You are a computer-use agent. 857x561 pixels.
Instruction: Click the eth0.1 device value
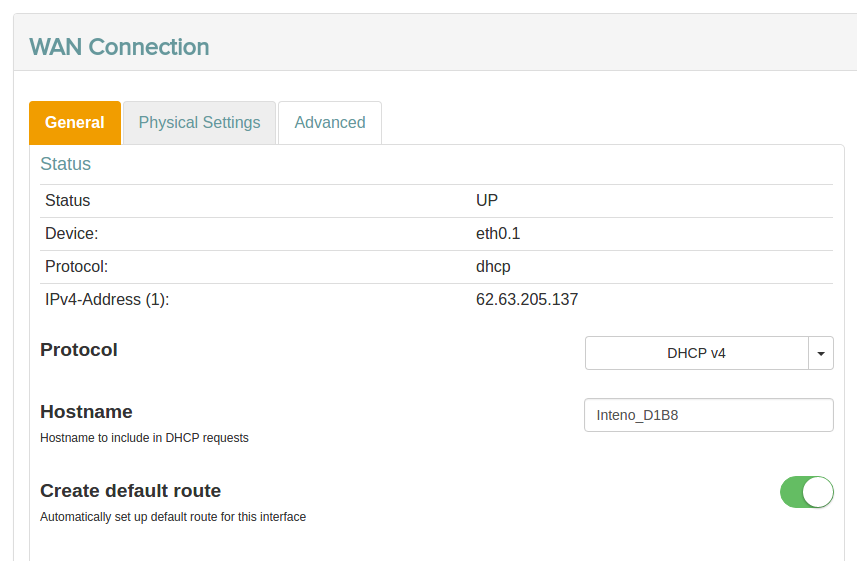(498, 234)
